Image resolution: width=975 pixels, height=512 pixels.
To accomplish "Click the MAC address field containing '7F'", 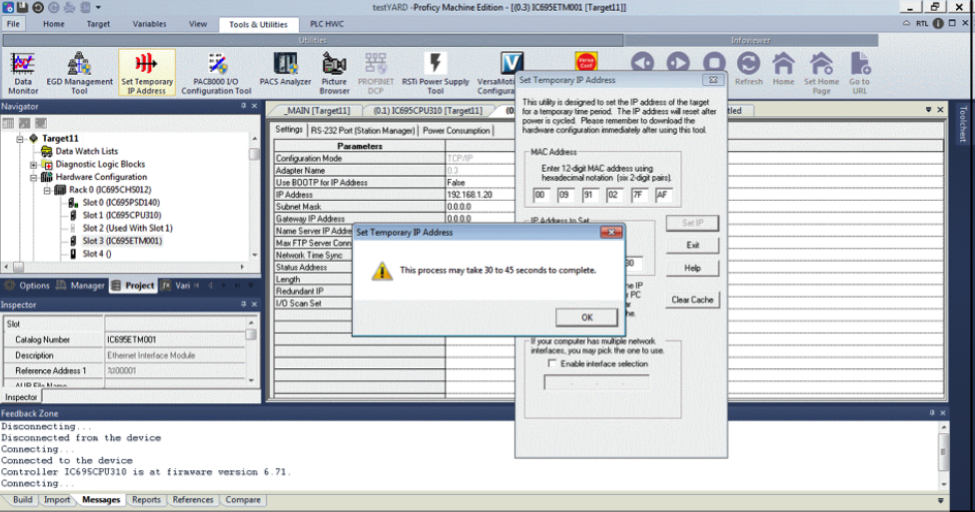I will (639, 195).
